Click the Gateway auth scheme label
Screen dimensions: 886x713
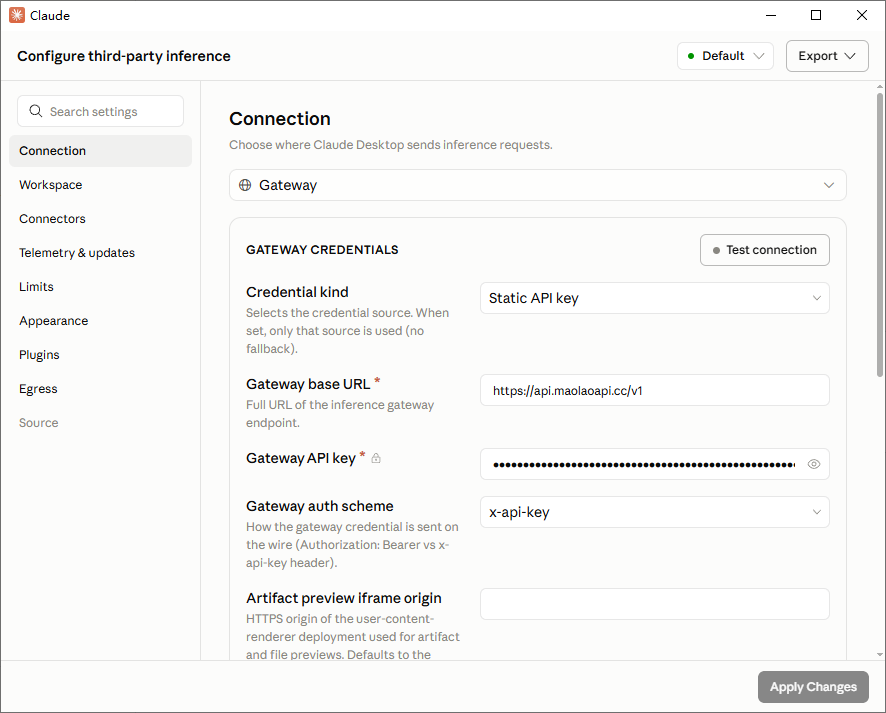(320, 506)
